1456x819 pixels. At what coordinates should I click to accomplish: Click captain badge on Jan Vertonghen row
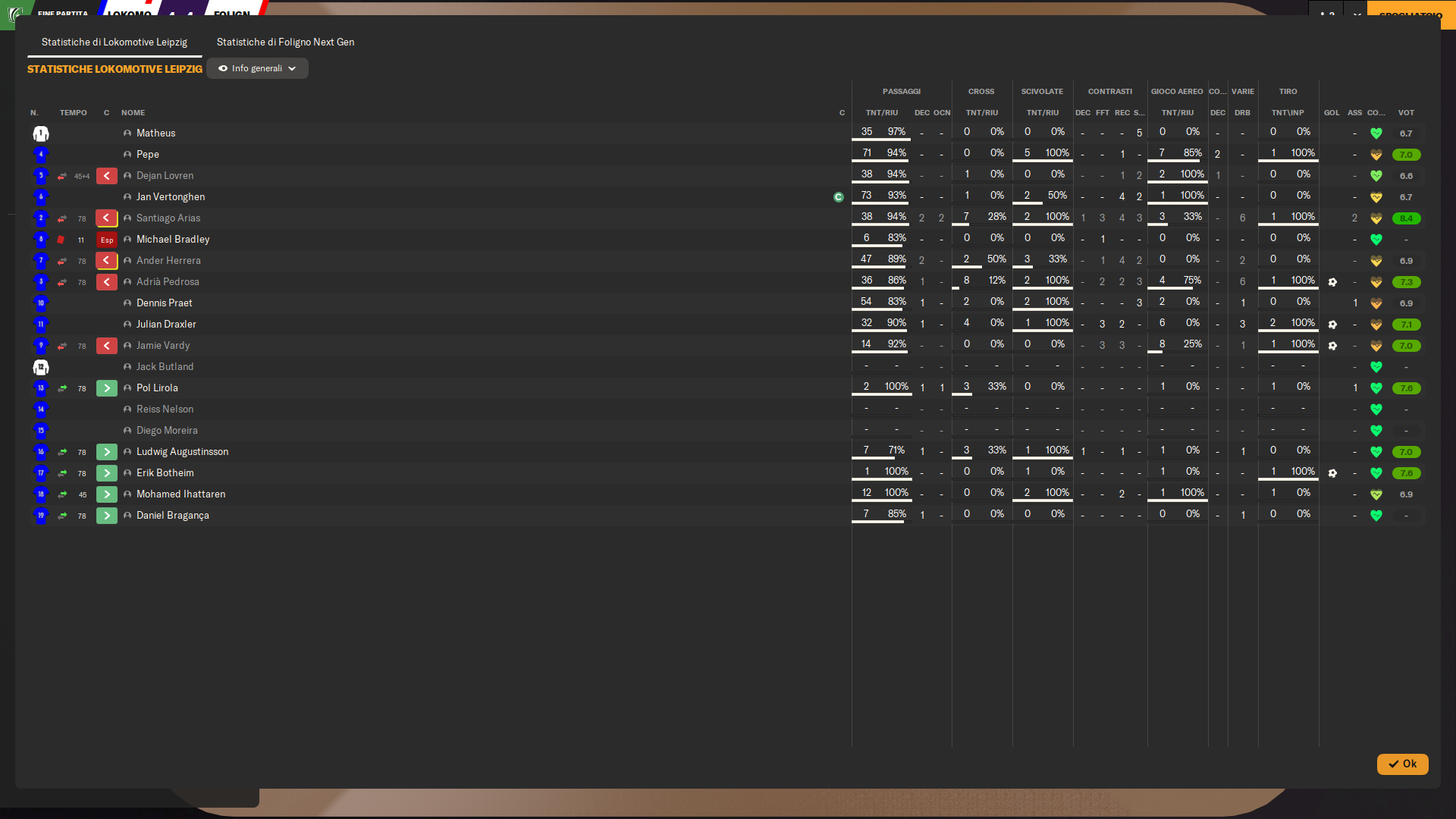pyautogui.click(x=839, y=197)
